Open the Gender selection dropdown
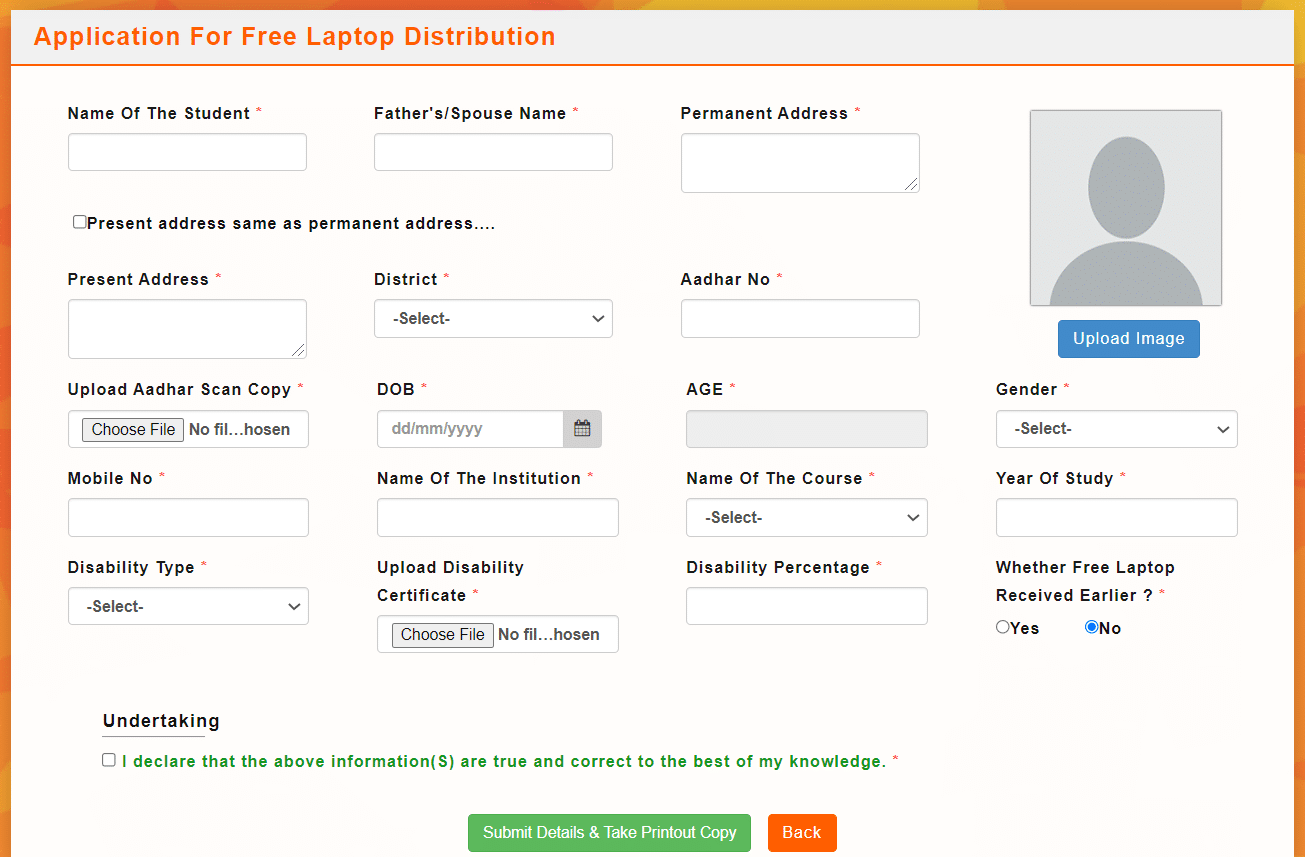 tap(1116, 428)
